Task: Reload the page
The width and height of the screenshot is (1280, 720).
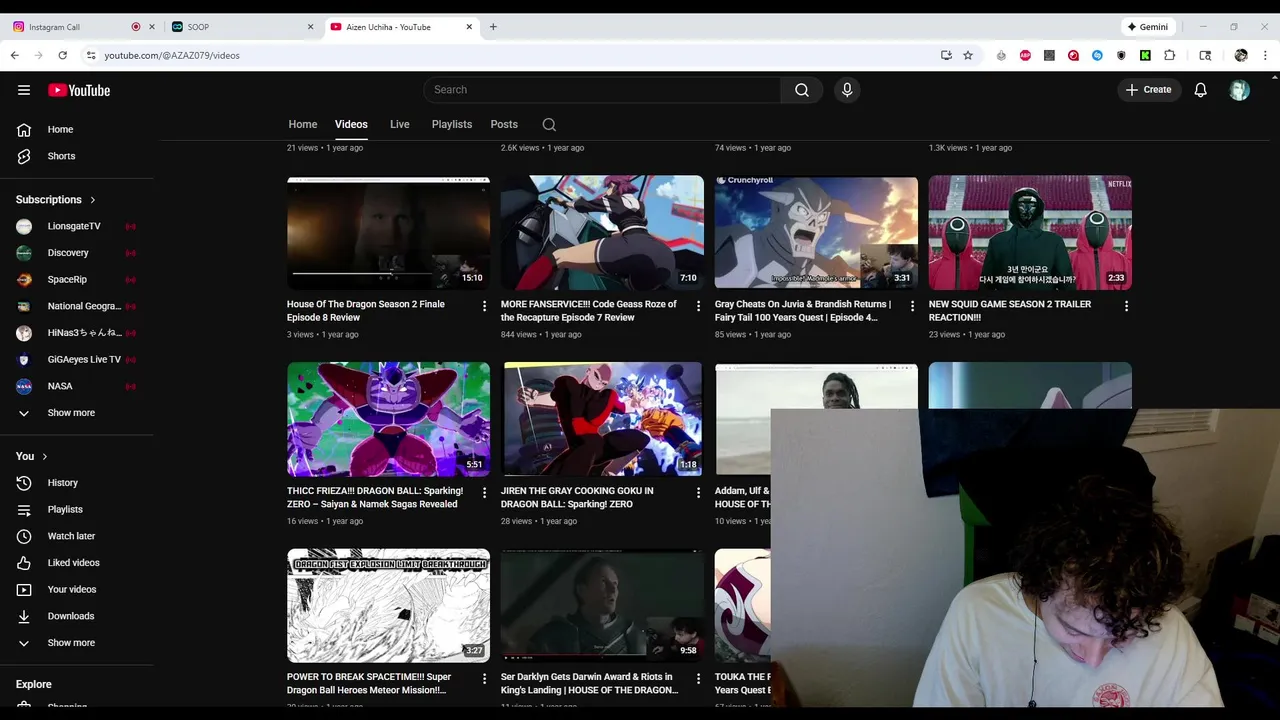Action: tap(62, 55)
